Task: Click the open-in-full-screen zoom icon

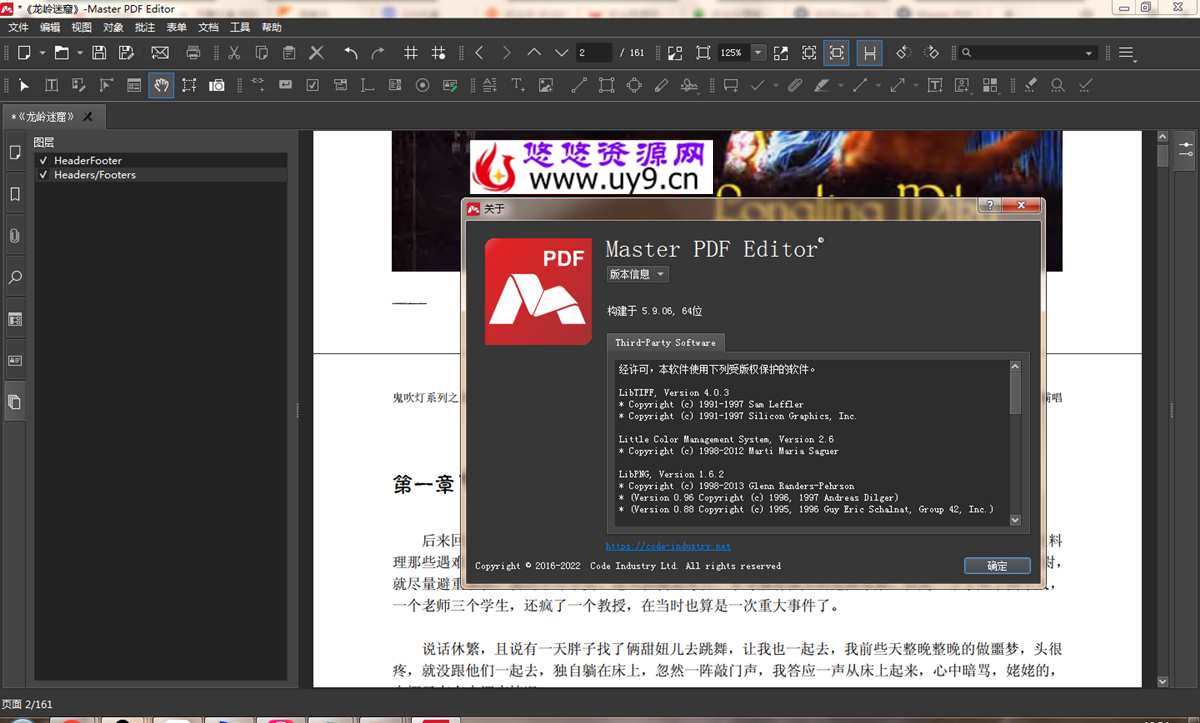Action: 780,53
